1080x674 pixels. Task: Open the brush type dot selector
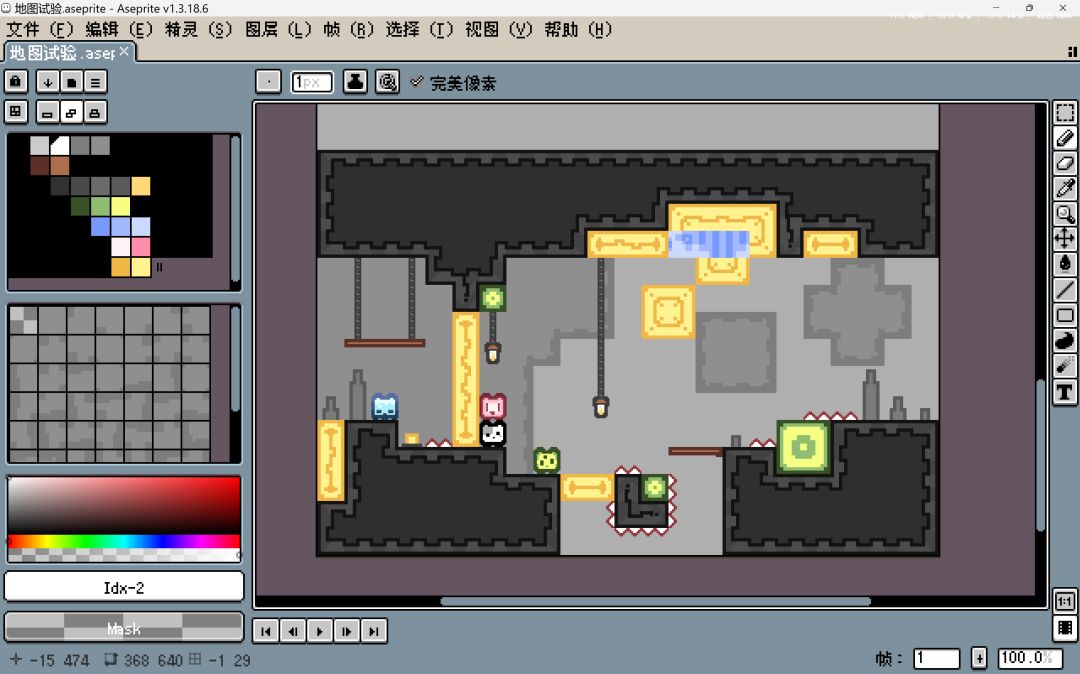coord(268,82)
